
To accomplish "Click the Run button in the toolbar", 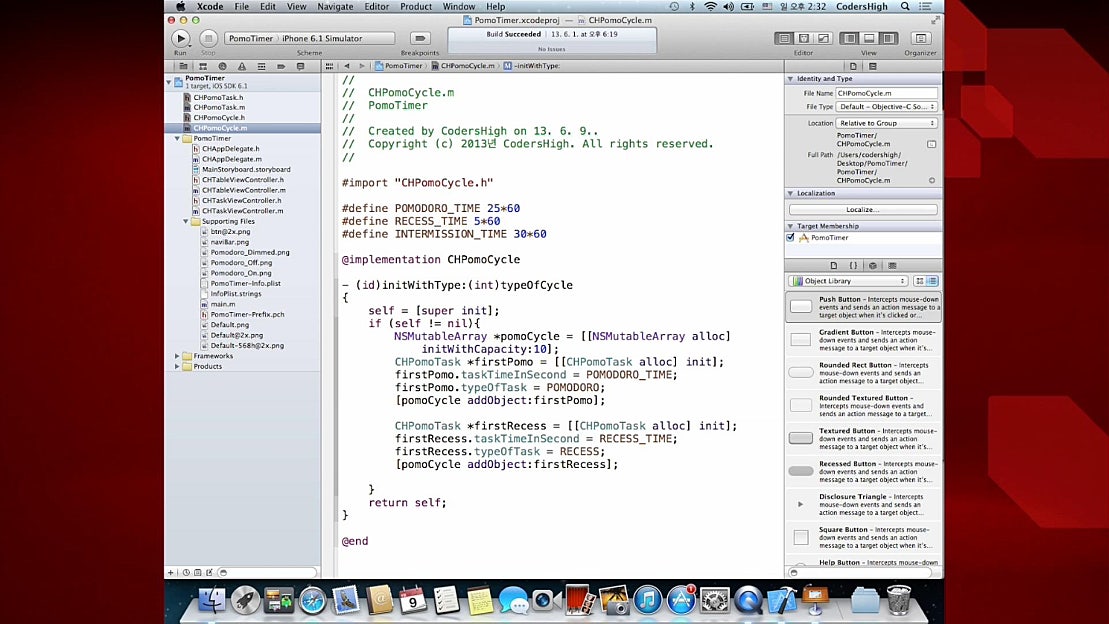I will pyautogui.click(x=180, y=38).
